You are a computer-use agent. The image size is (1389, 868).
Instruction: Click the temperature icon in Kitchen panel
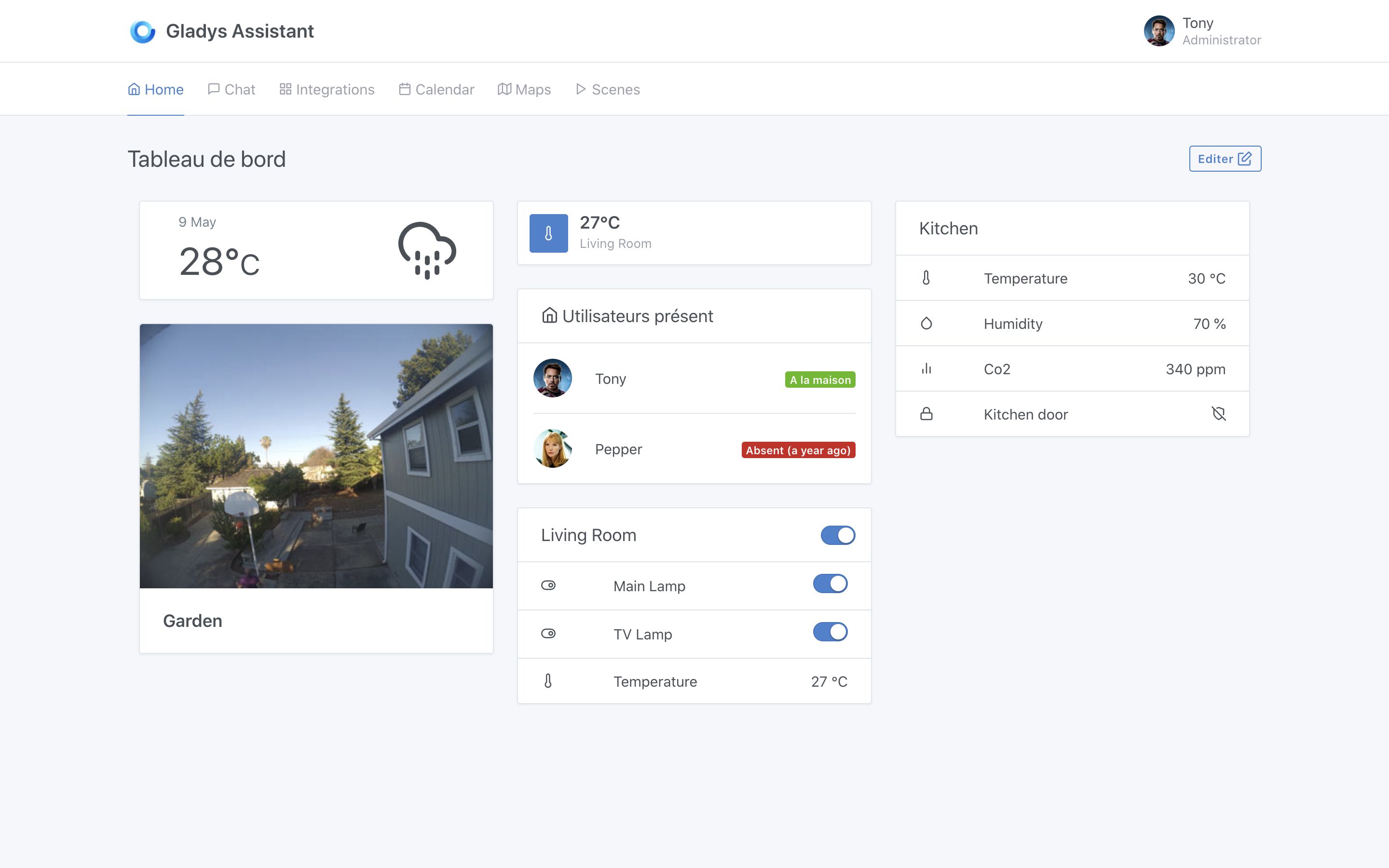coord(925,278)
